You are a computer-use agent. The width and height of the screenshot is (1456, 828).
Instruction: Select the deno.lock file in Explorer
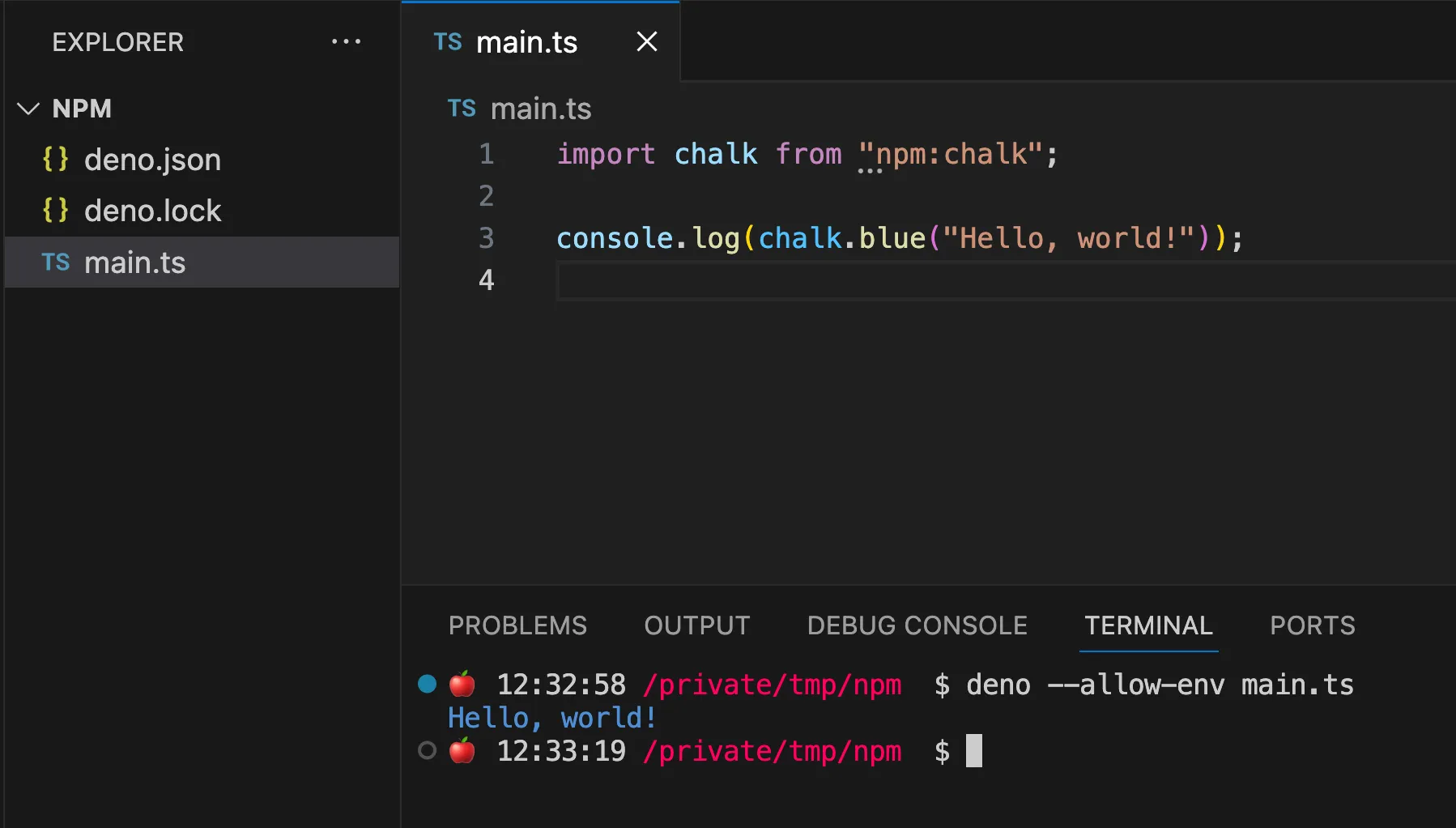[153, 210]
